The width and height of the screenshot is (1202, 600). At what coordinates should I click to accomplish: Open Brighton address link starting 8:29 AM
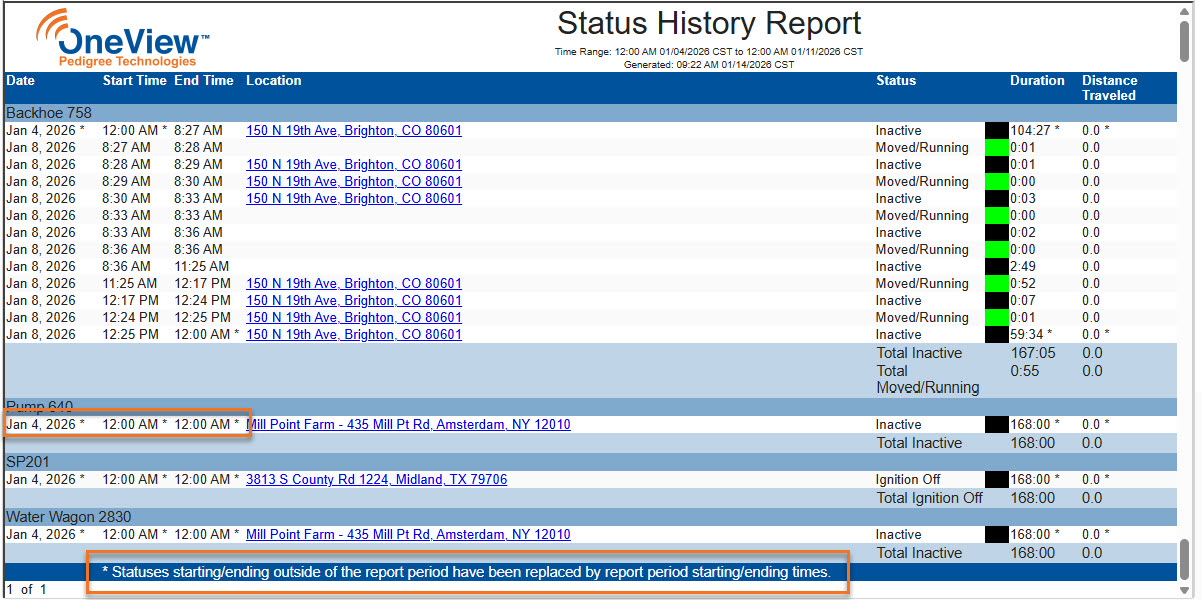(354, 182)
